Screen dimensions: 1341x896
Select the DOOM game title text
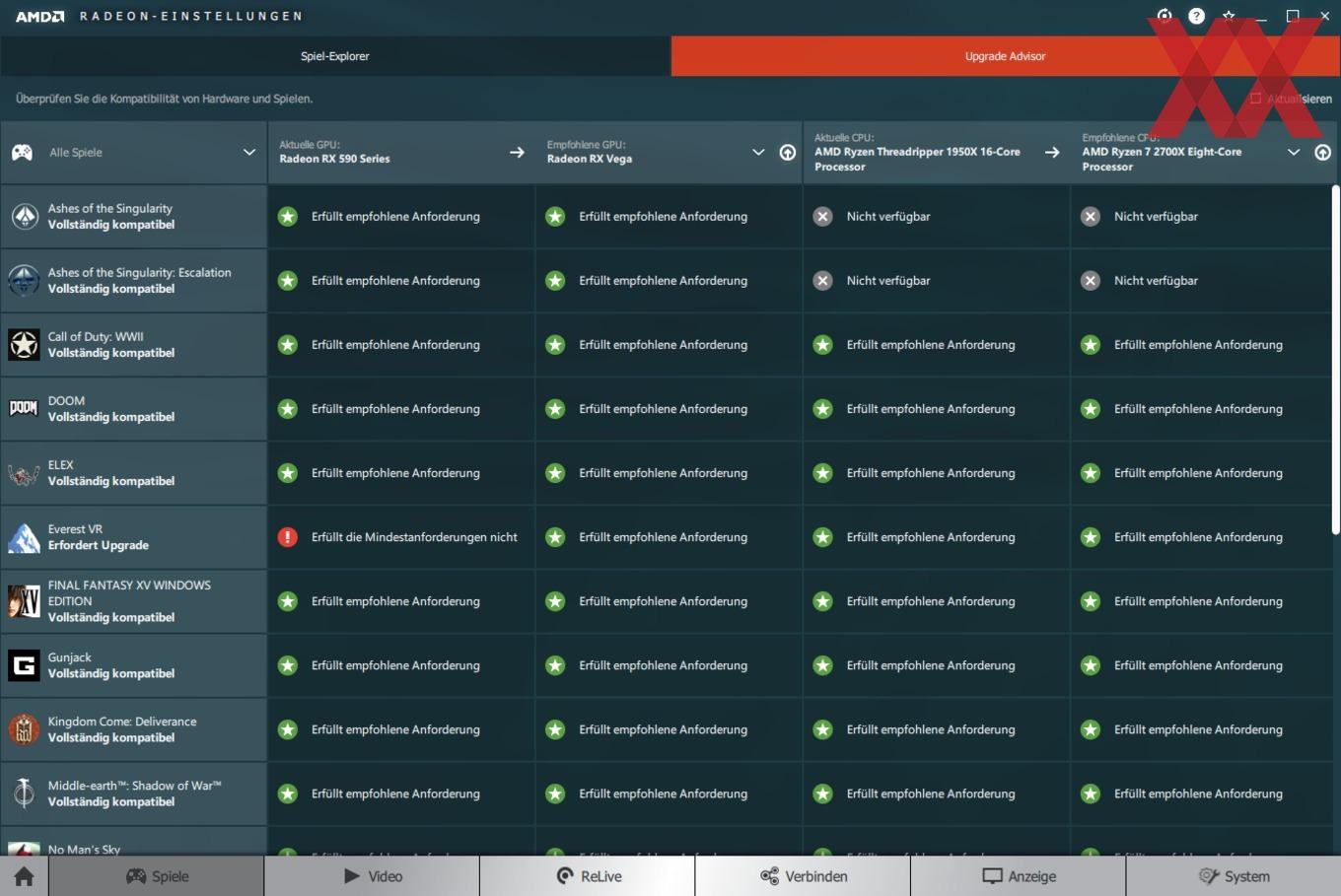click(66, 400)
